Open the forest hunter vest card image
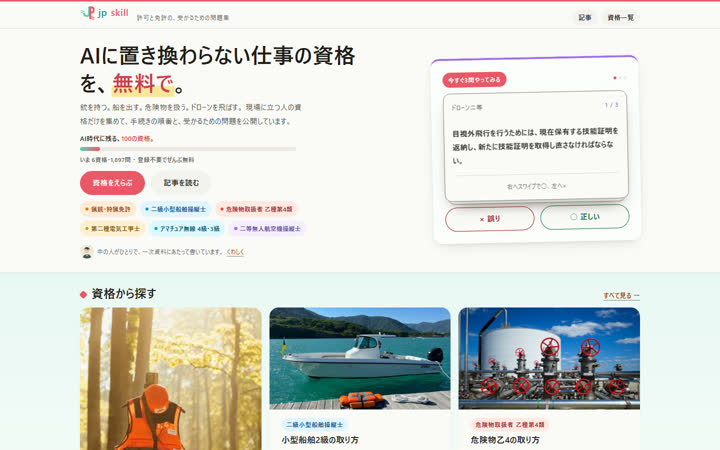 click(171, 378)
